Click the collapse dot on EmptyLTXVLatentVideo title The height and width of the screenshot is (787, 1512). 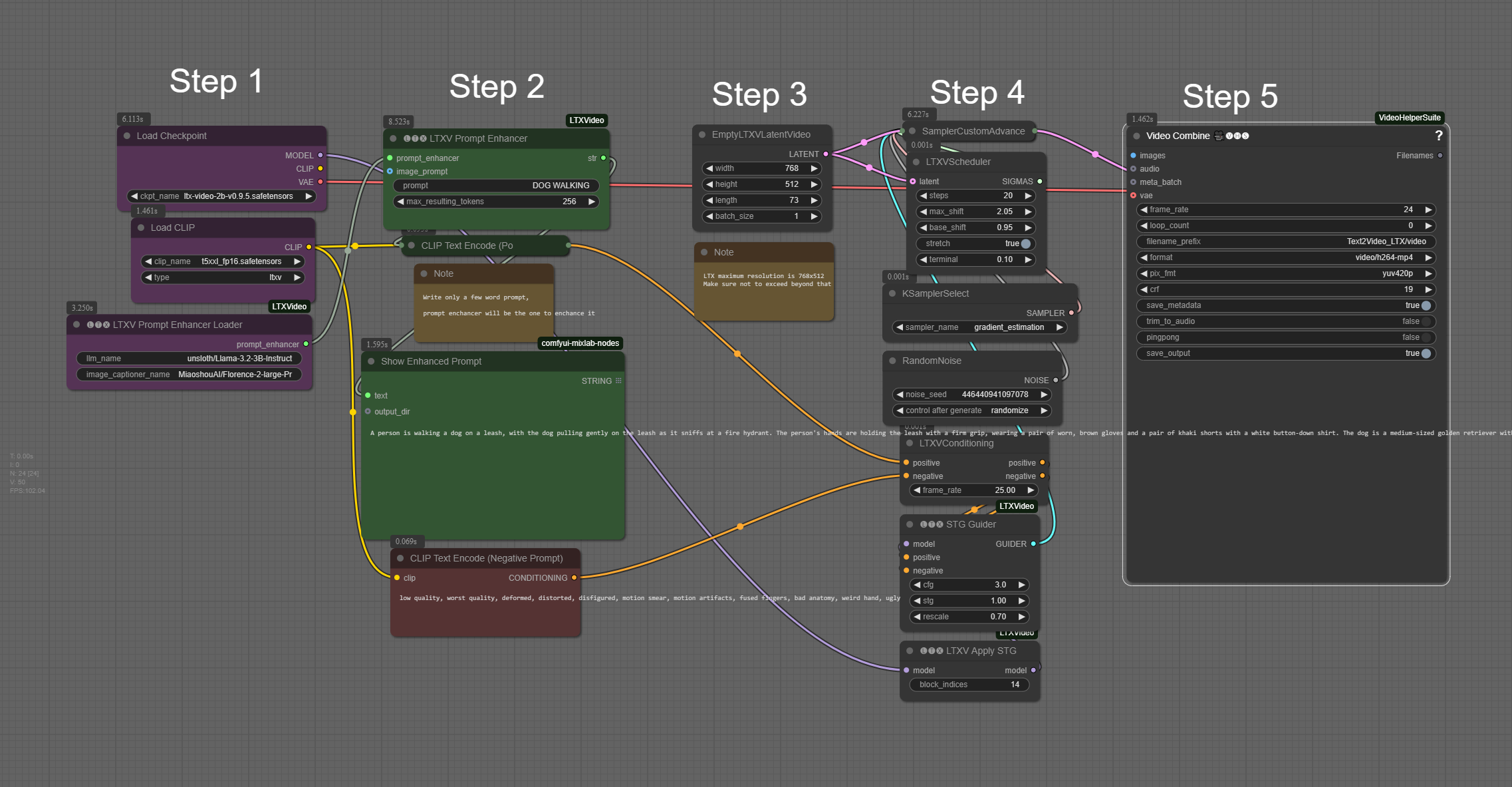pos(703,134)
